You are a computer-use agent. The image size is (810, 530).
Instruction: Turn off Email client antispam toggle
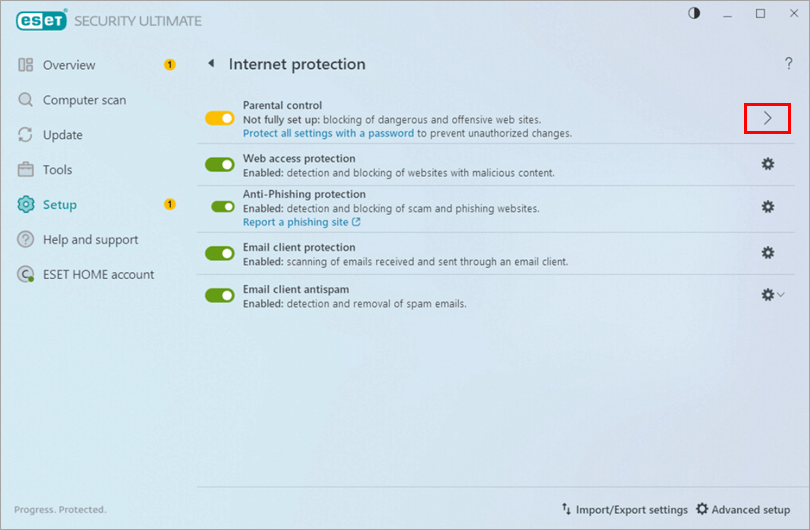point(219,295)
